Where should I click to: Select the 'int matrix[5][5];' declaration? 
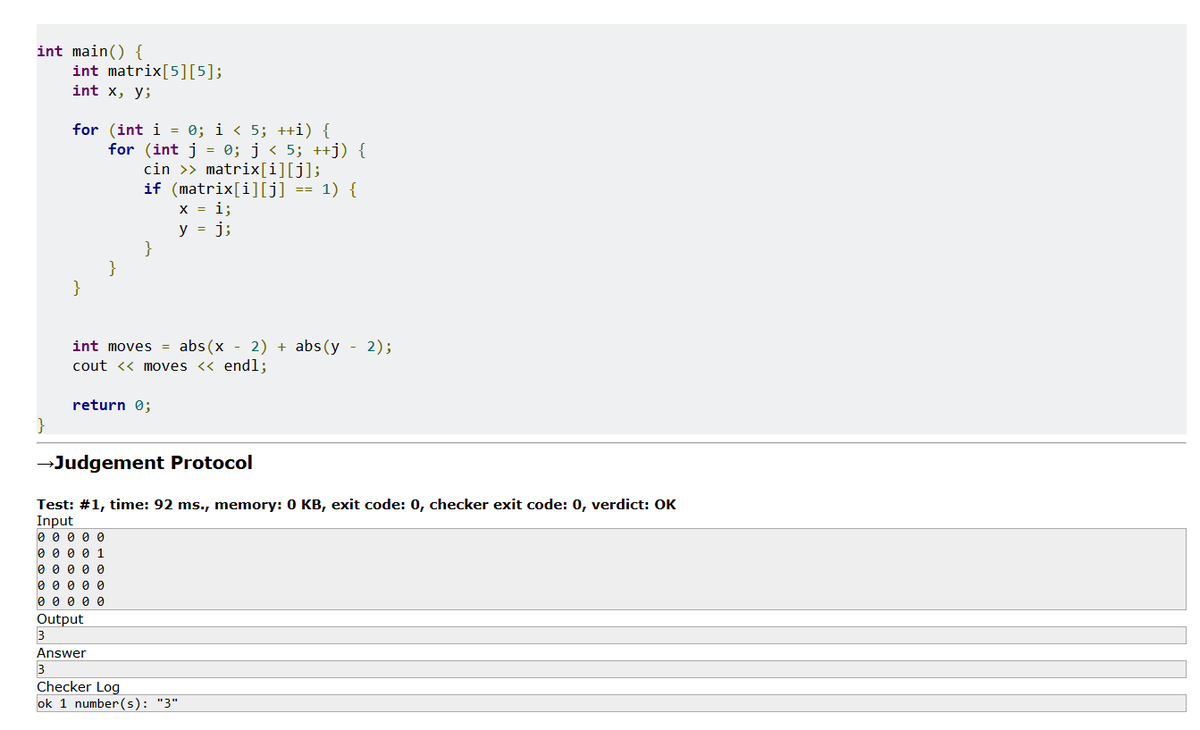[147, 70]
